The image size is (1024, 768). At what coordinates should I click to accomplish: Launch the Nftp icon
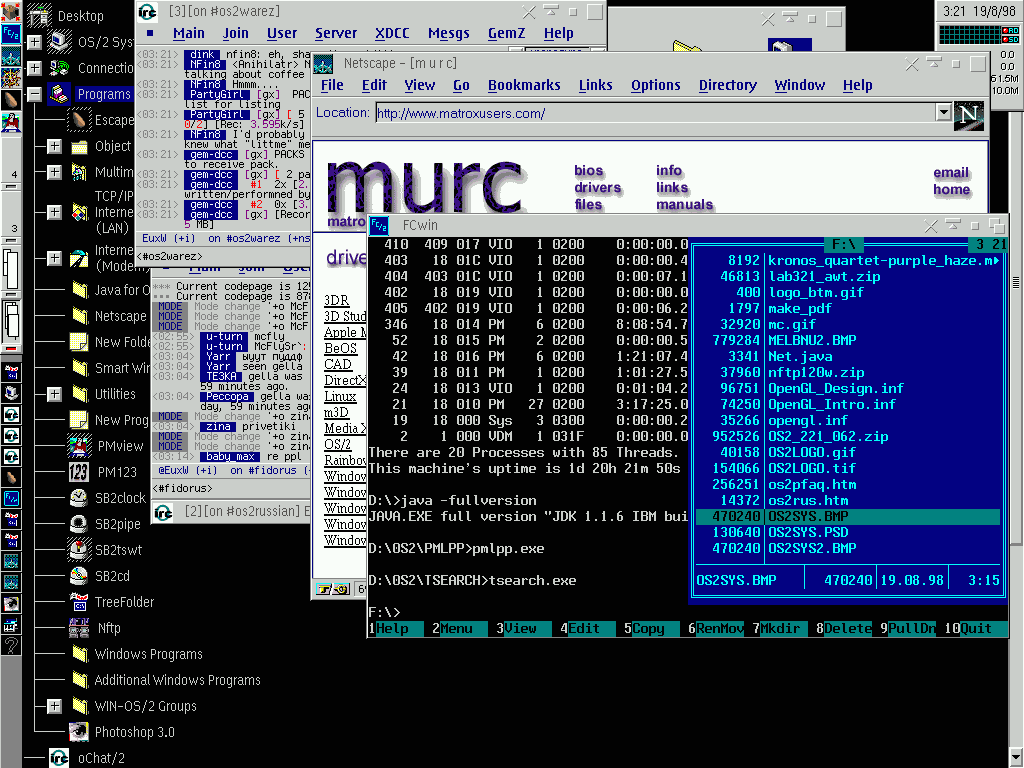pos(79,628)
